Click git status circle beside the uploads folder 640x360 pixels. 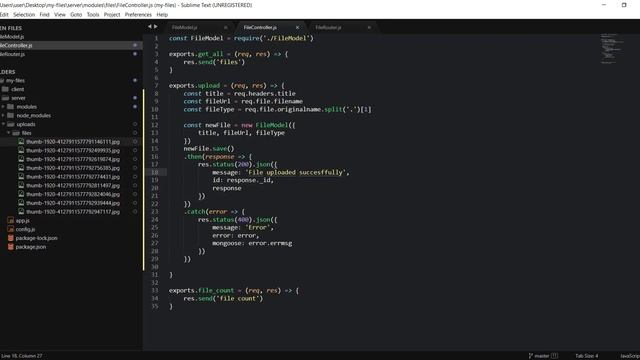click(x=135, y=124)
